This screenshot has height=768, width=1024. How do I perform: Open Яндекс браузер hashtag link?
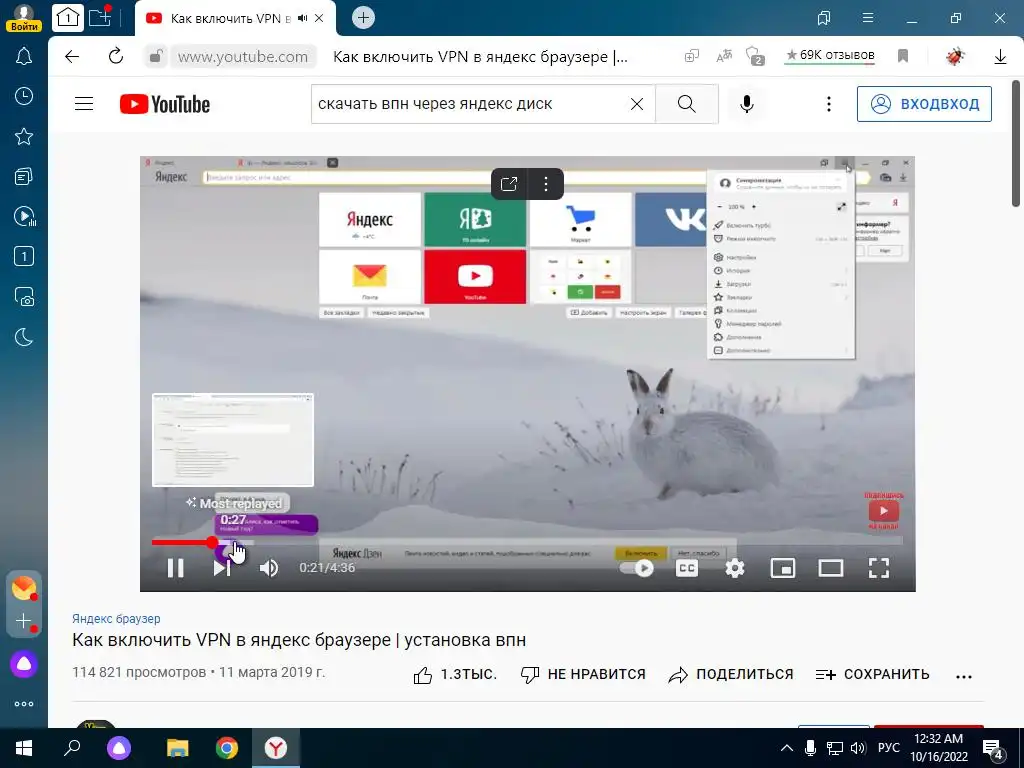116,618
